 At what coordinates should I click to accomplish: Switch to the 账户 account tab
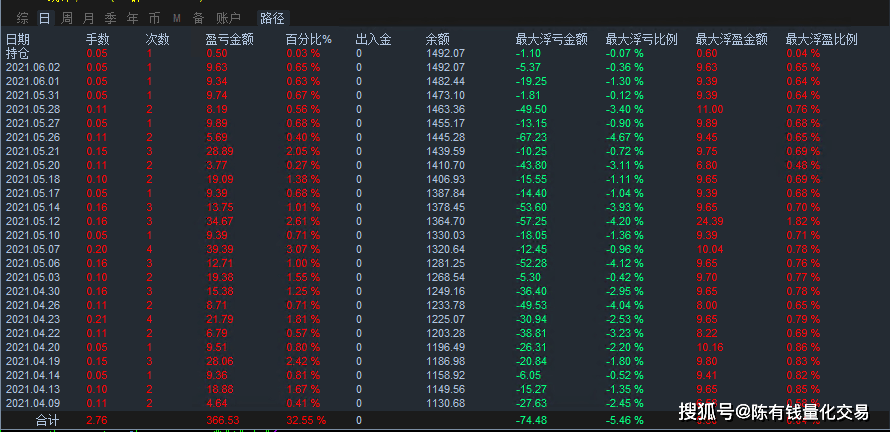(228, 18)
